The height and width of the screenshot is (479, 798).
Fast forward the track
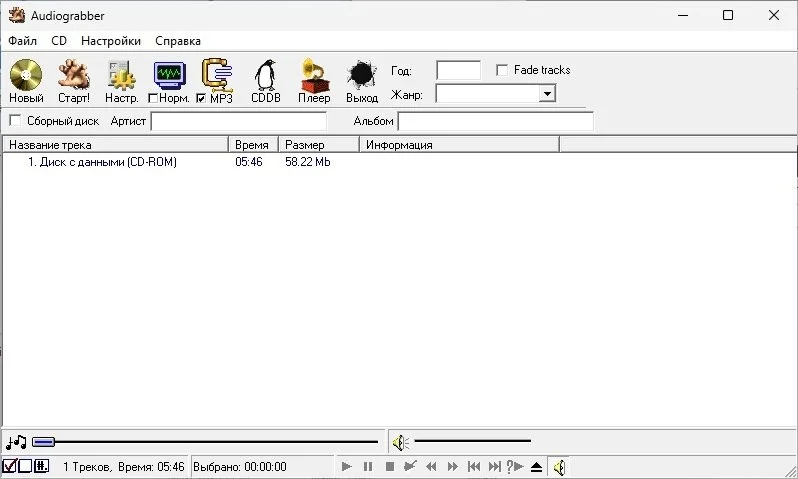tap(452, 466)
